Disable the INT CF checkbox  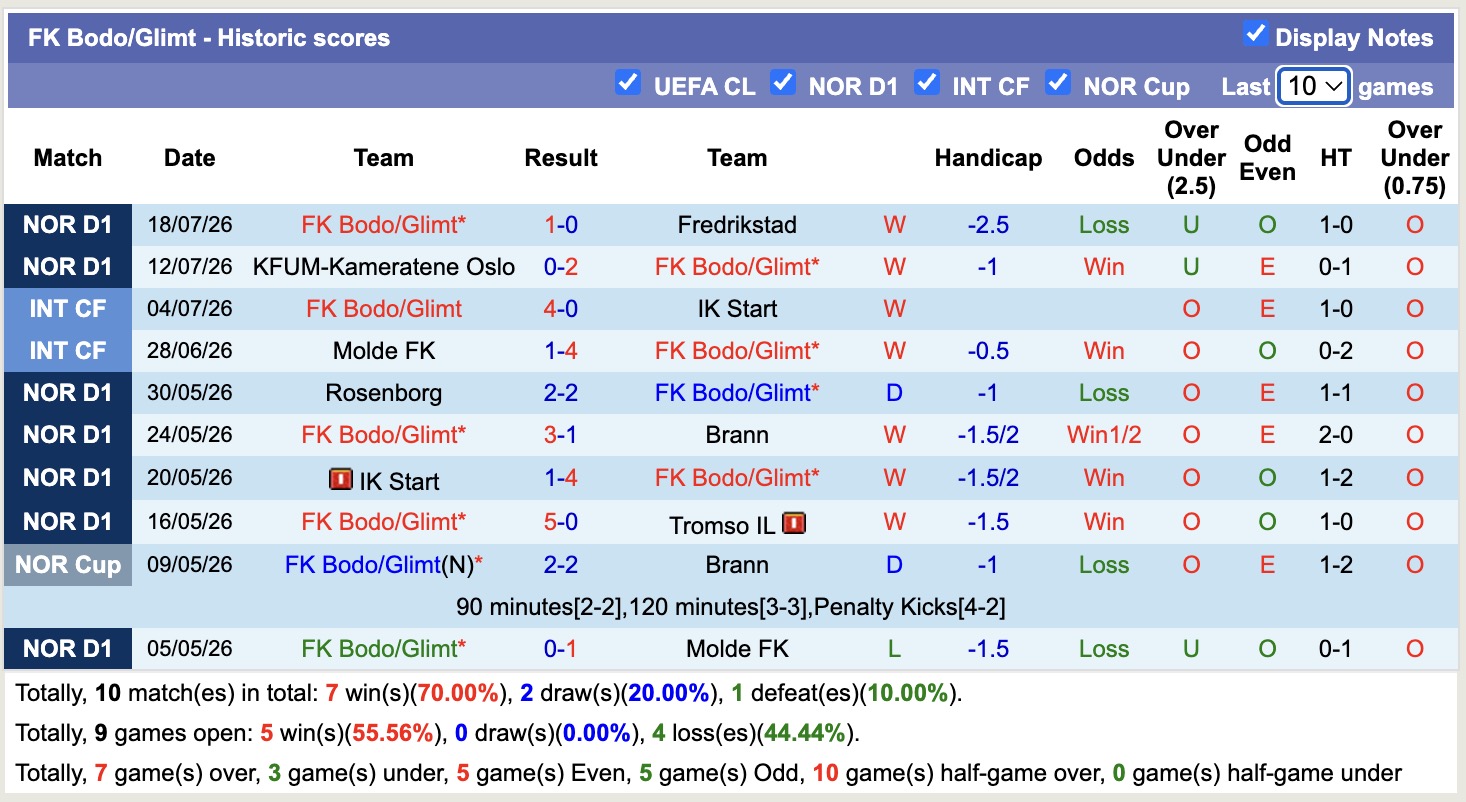coord(927,83)
